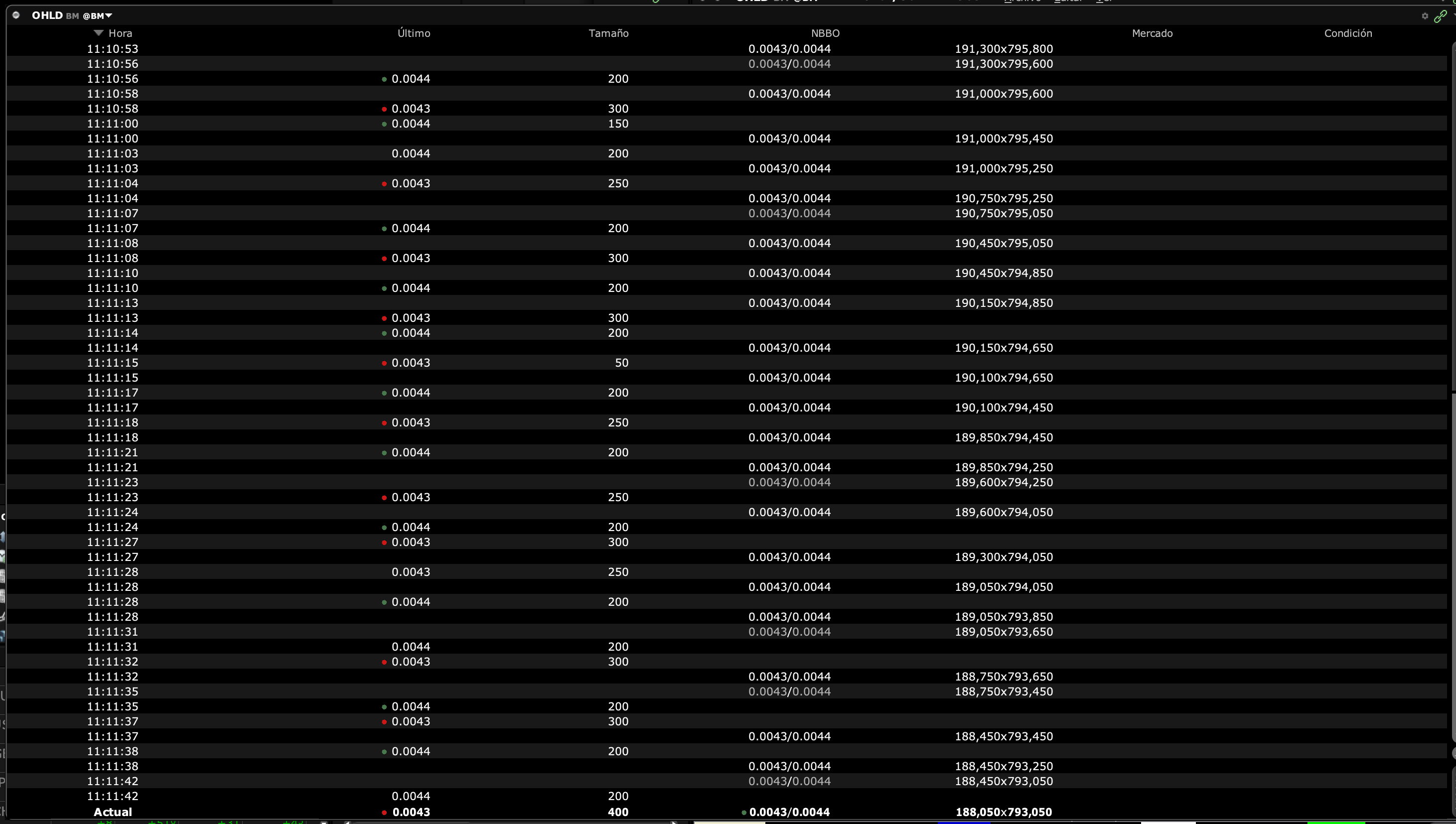Screen dimensions: 1456x824
Task: Select market size 189,600x794,250
Action: (1003, 482)
